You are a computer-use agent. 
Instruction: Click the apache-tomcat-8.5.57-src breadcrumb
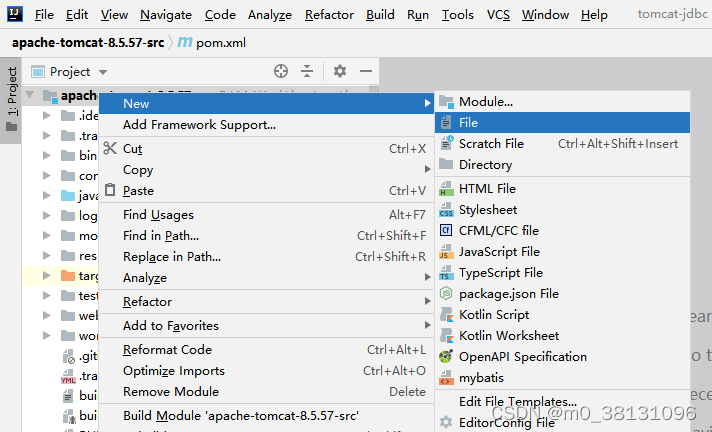(88, 43)
